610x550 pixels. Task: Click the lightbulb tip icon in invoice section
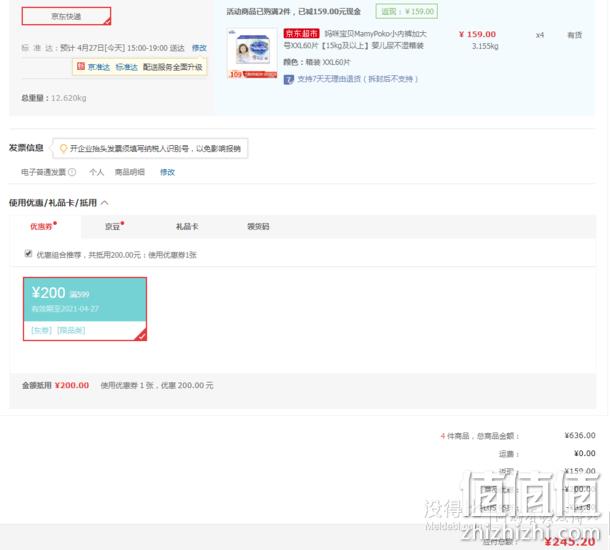[x=63, y=148]
